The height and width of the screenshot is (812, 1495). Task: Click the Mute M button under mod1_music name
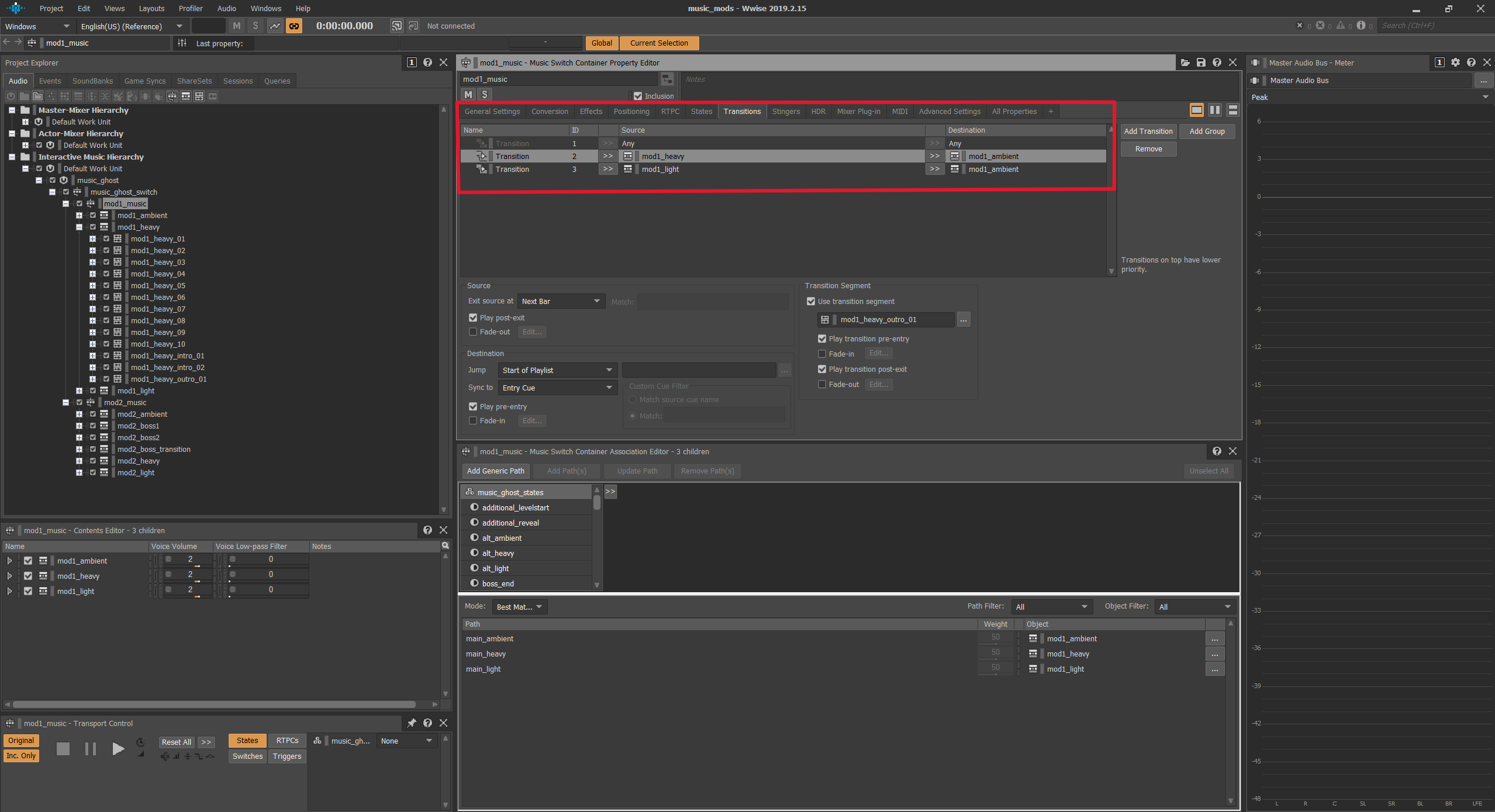pos(468,94)
